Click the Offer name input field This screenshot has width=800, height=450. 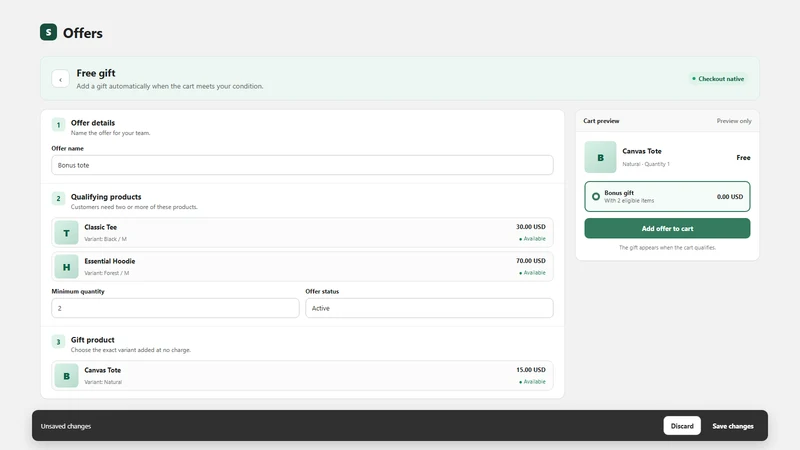pyautogui.click(x=302, y=165)
